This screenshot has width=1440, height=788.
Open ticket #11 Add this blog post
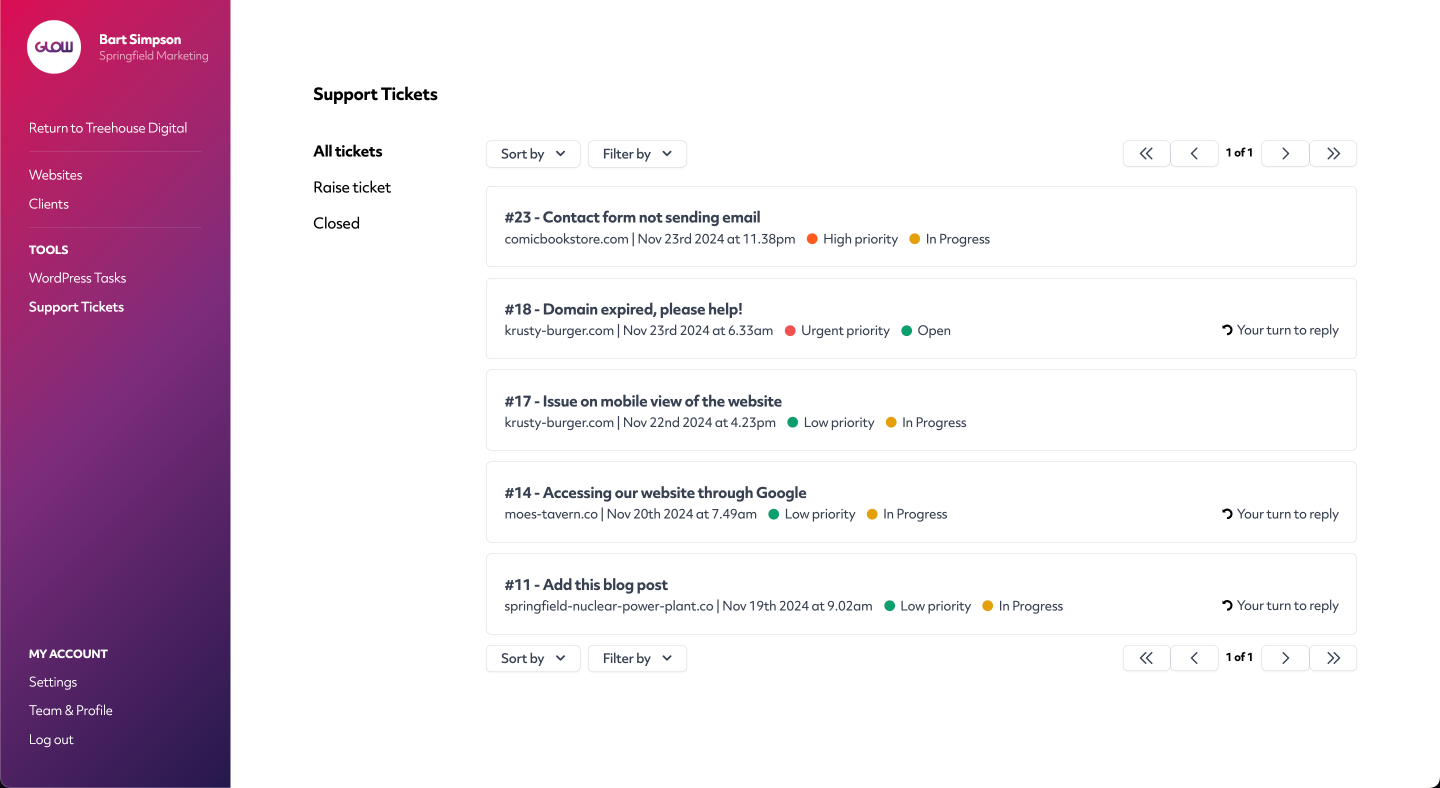tap(921, 594)
